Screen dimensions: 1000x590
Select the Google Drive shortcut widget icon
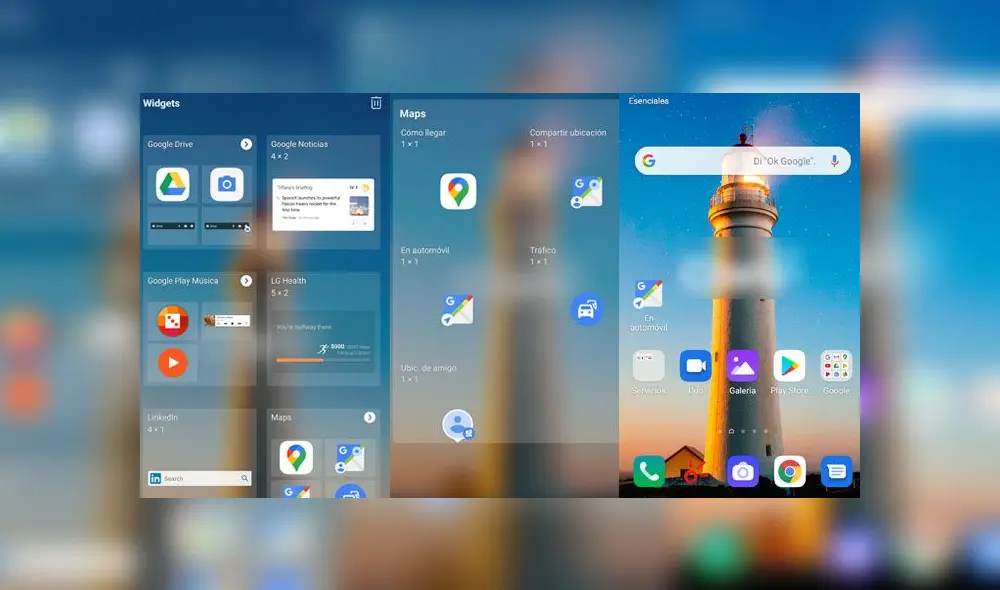click(x=172, y=184)
